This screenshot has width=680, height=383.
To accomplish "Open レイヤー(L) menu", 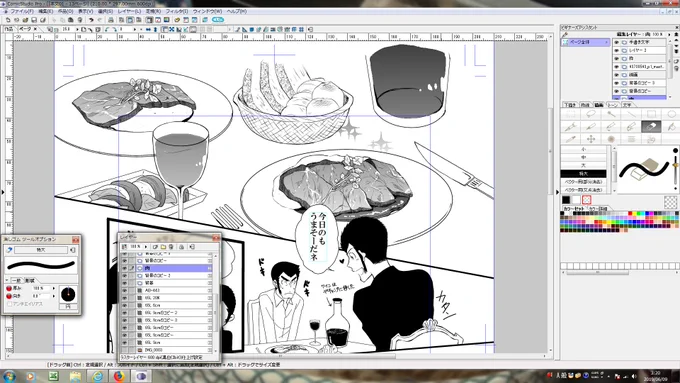I will click(129, 11).
